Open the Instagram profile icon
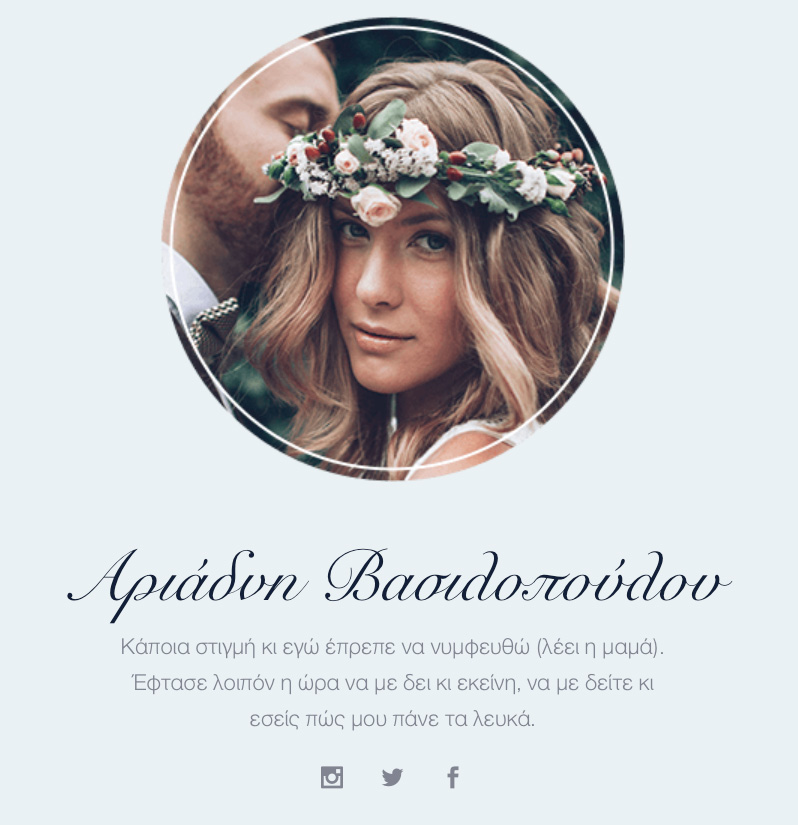Screen dimensions: 798x825 (332, 777)
